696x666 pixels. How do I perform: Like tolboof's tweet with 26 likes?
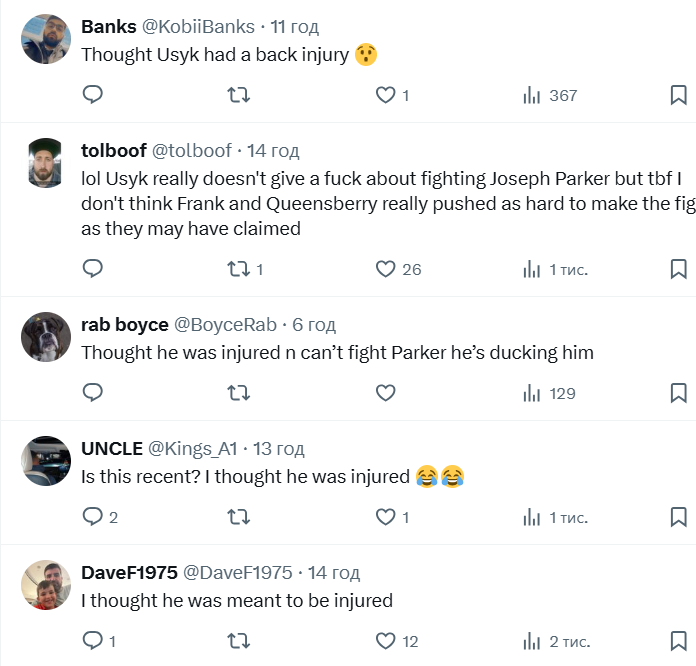point(385,269)
